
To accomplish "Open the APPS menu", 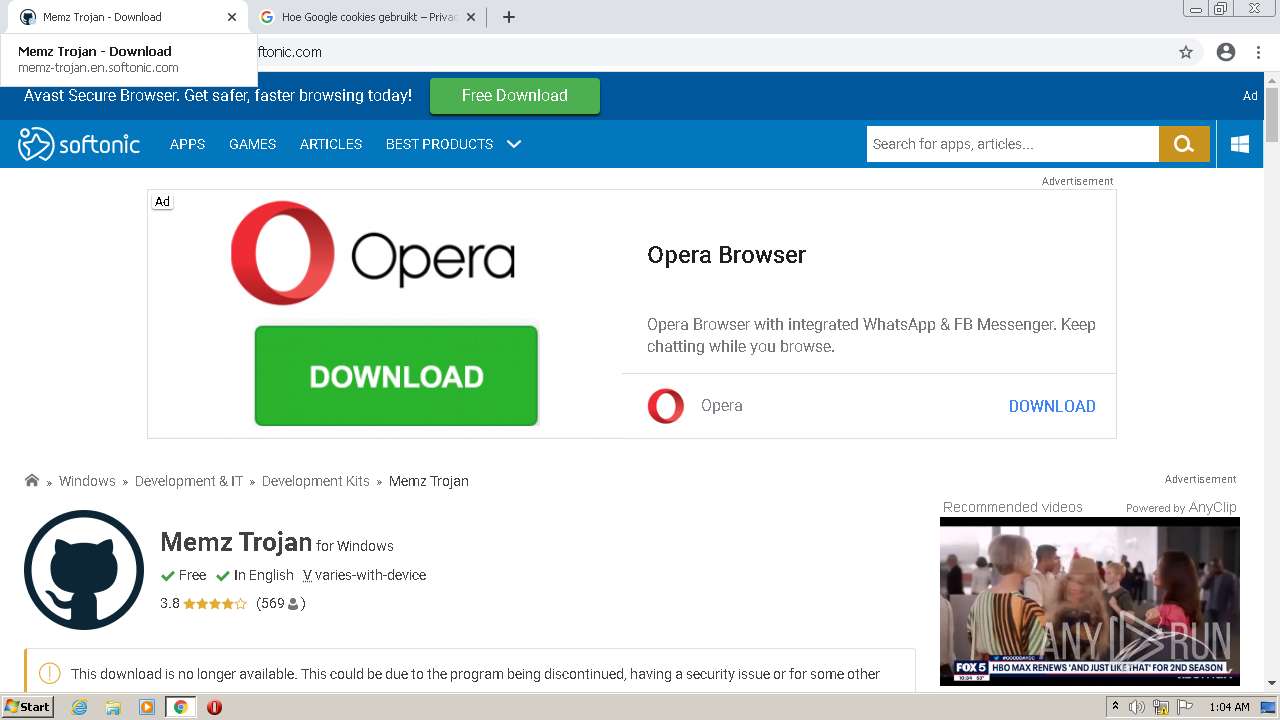I will [x=187, y=144].
